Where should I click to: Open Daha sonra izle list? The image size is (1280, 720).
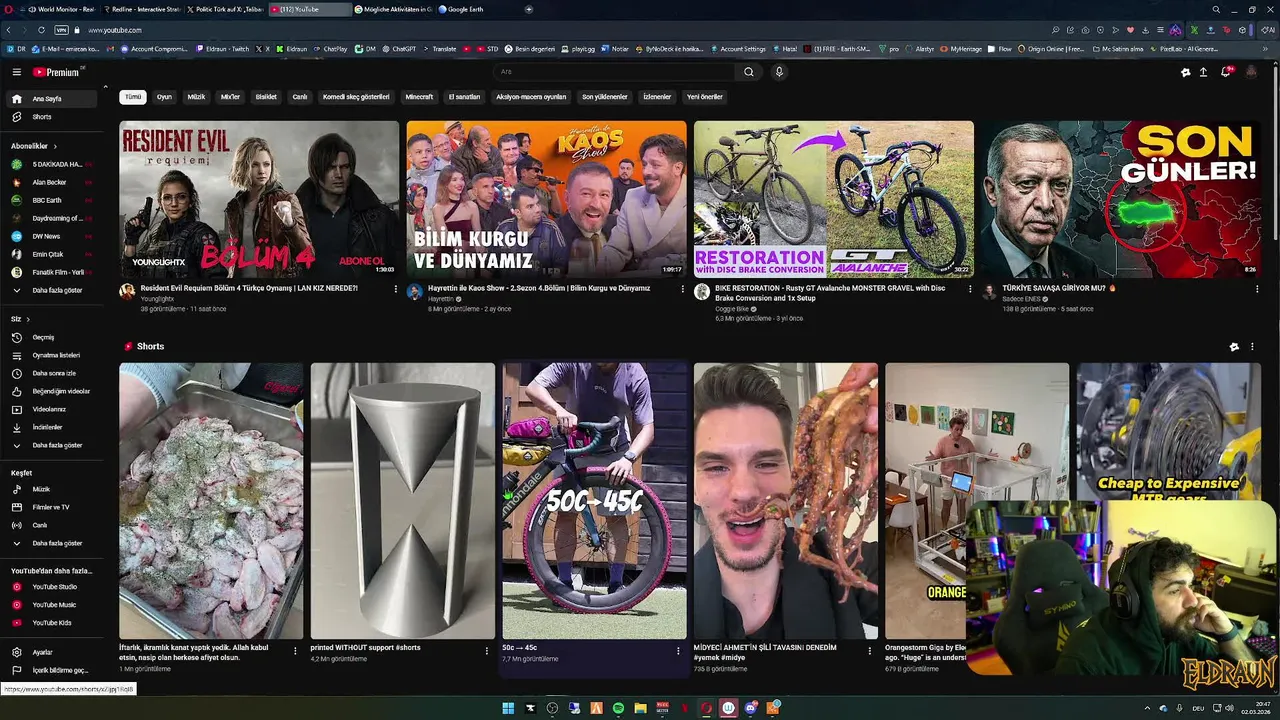53,373
